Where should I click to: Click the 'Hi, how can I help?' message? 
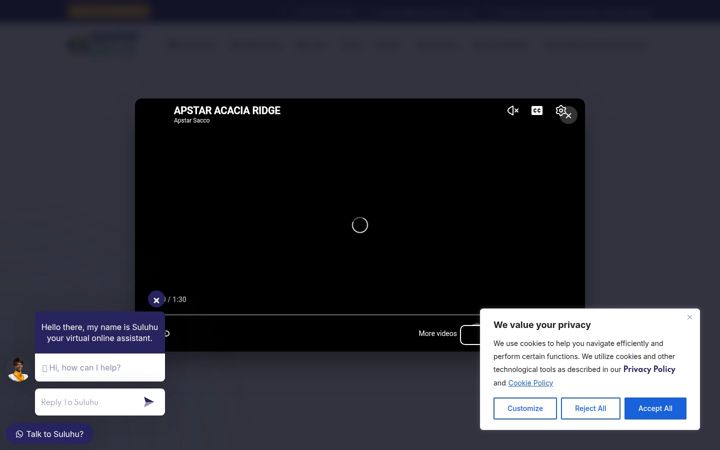click(100, 367)
